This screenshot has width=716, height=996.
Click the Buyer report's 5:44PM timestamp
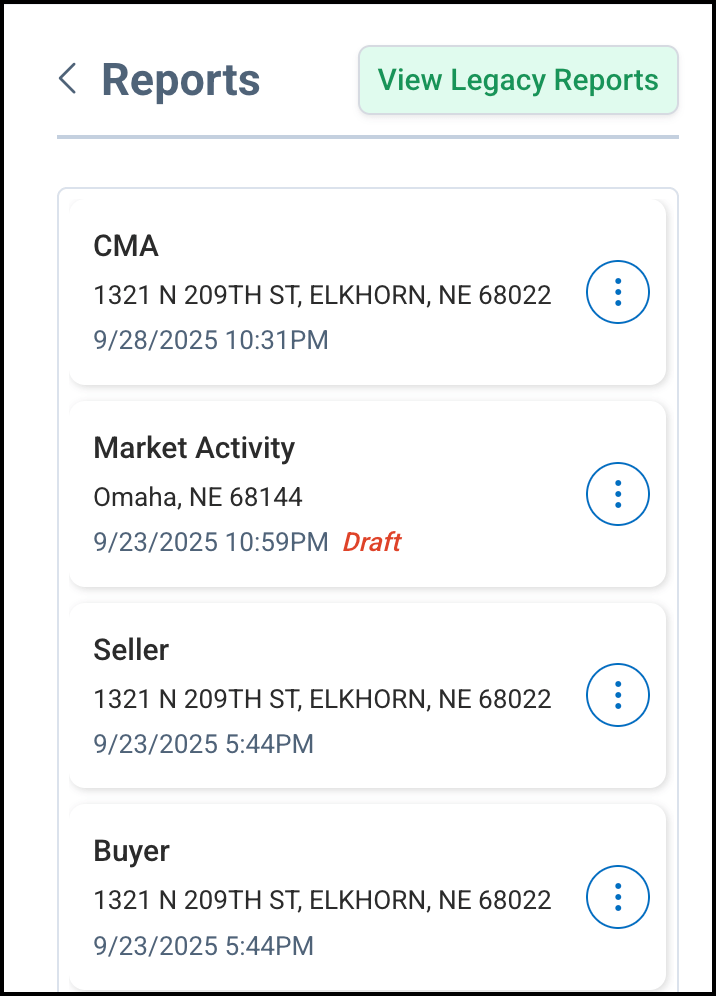pyautogui.click(x=203, y=945)
